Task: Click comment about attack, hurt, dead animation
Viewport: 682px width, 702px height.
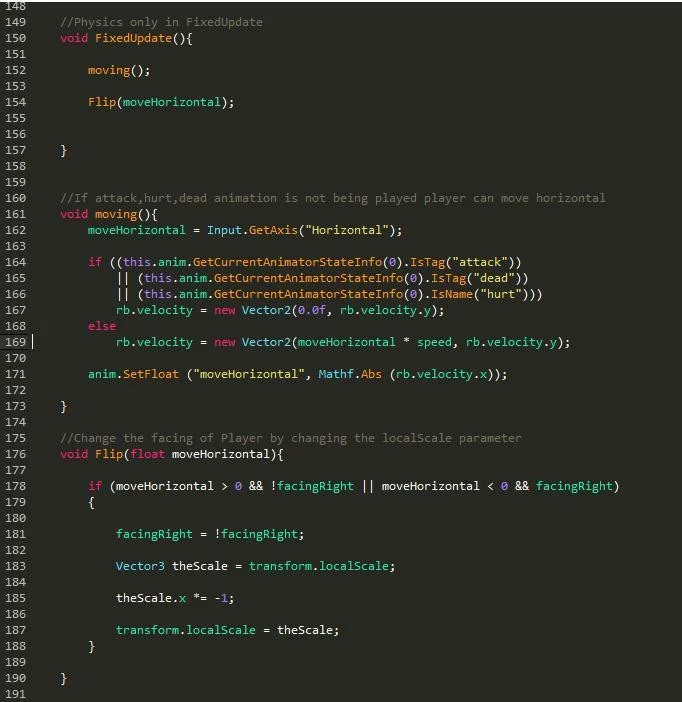Action: point(333,198)
